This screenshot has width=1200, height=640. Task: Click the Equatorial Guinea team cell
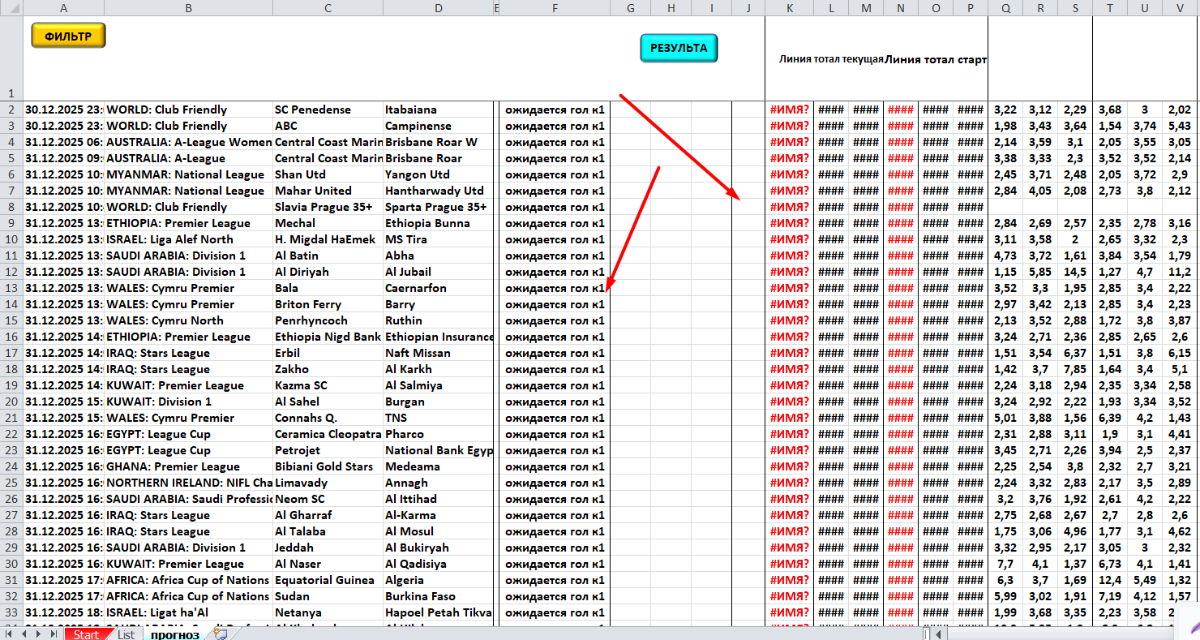coord(327,580)
